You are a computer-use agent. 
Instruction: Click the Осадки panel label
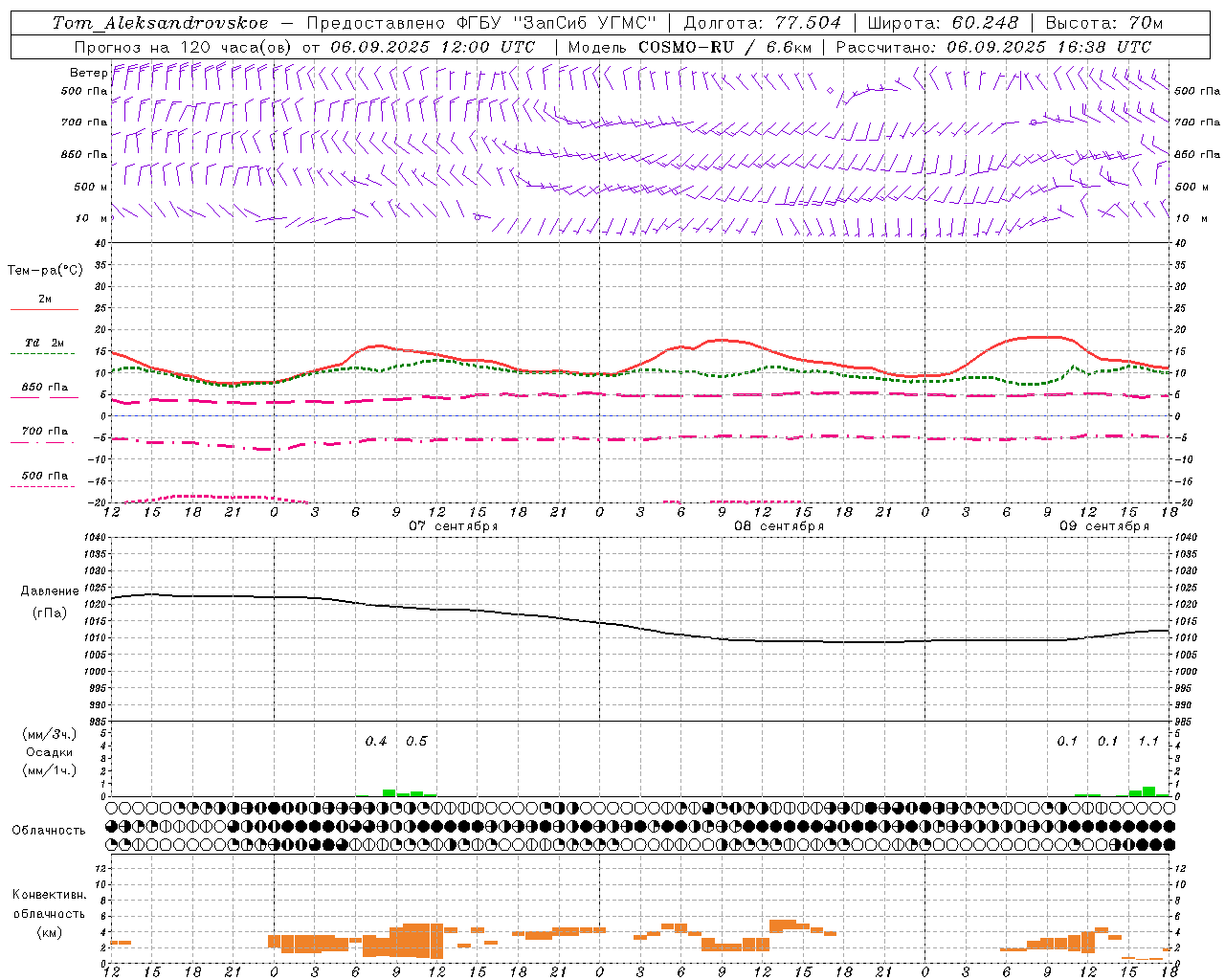49,752
